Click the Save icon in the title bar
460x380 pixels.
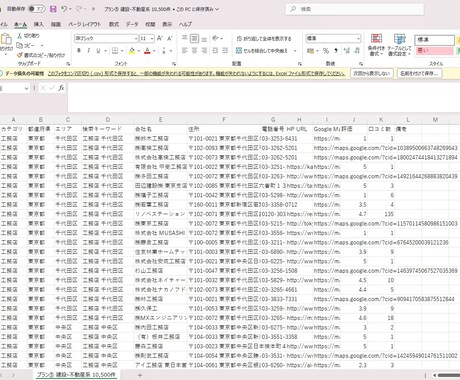click(53, 9)
